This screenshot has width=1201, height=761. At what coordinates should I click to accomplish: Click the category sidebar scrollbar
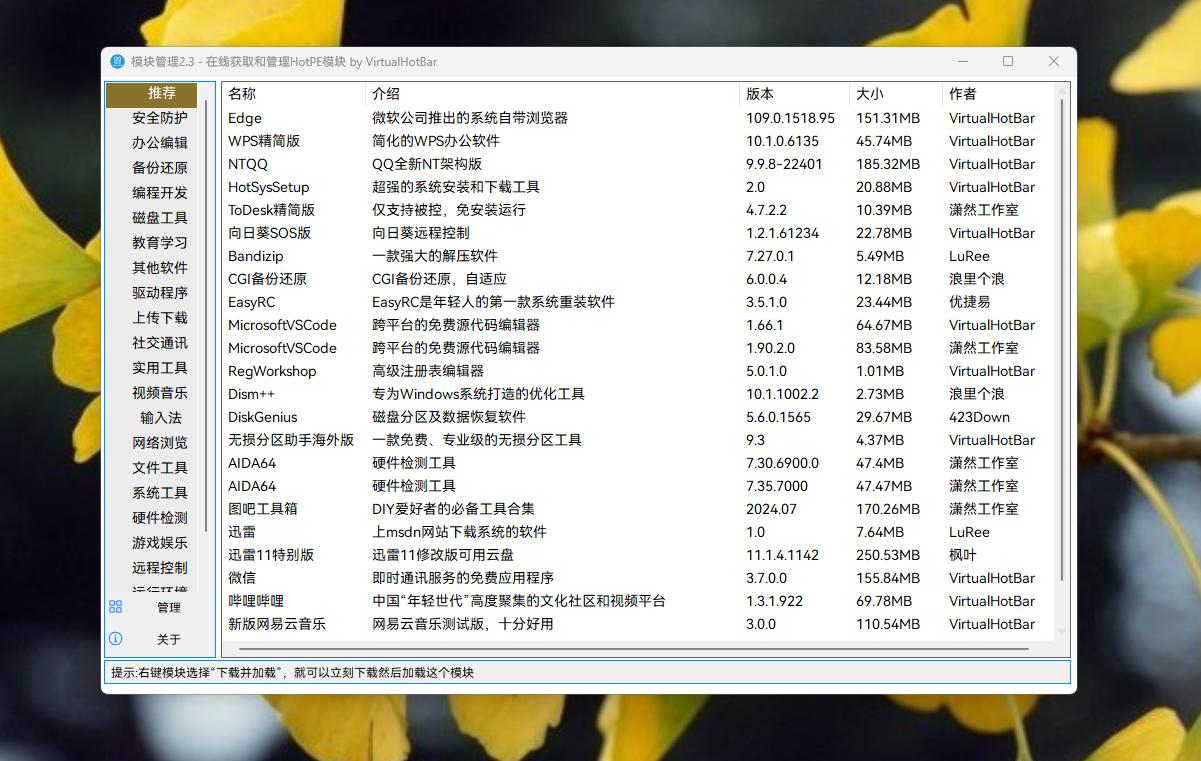pos(207,315)
